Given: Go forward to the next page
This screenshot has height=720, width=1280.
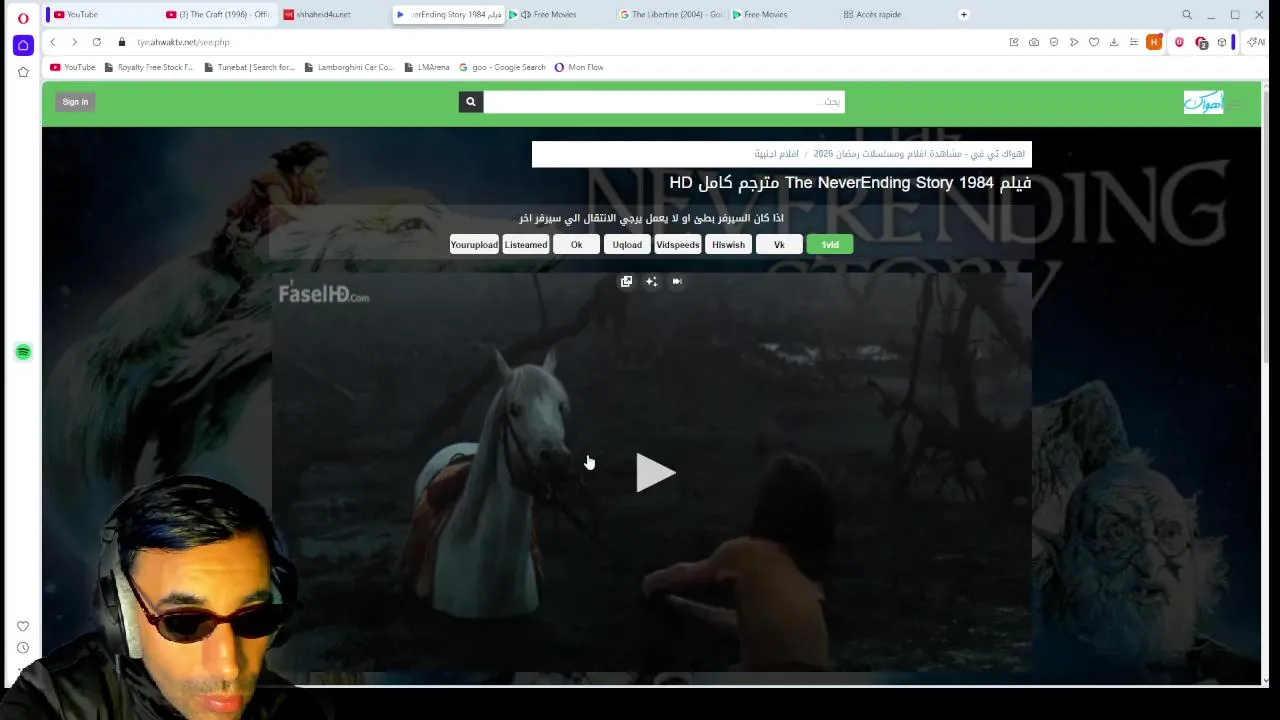Looking at the screenshot, I should (x=74, y=42).
